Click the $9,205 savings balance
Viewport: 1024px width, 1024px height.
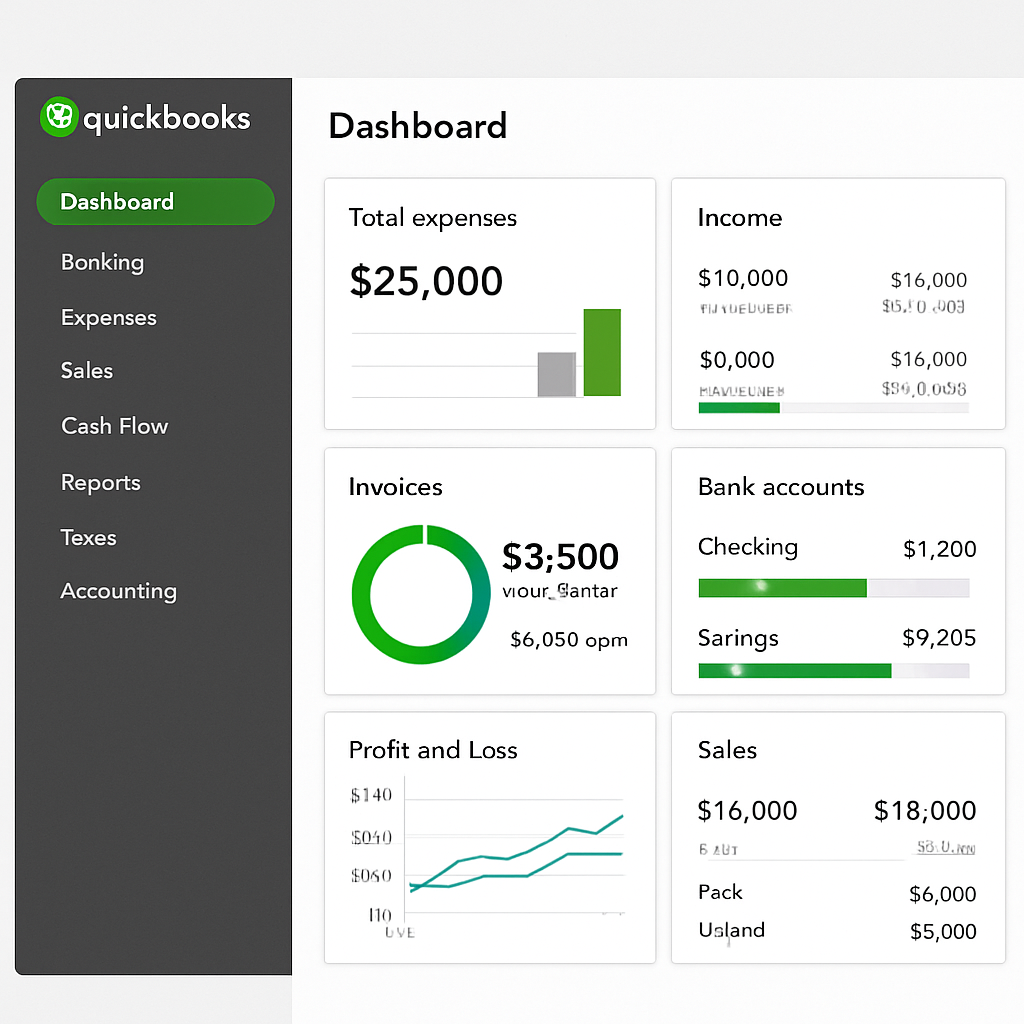[x=939, y=637]
